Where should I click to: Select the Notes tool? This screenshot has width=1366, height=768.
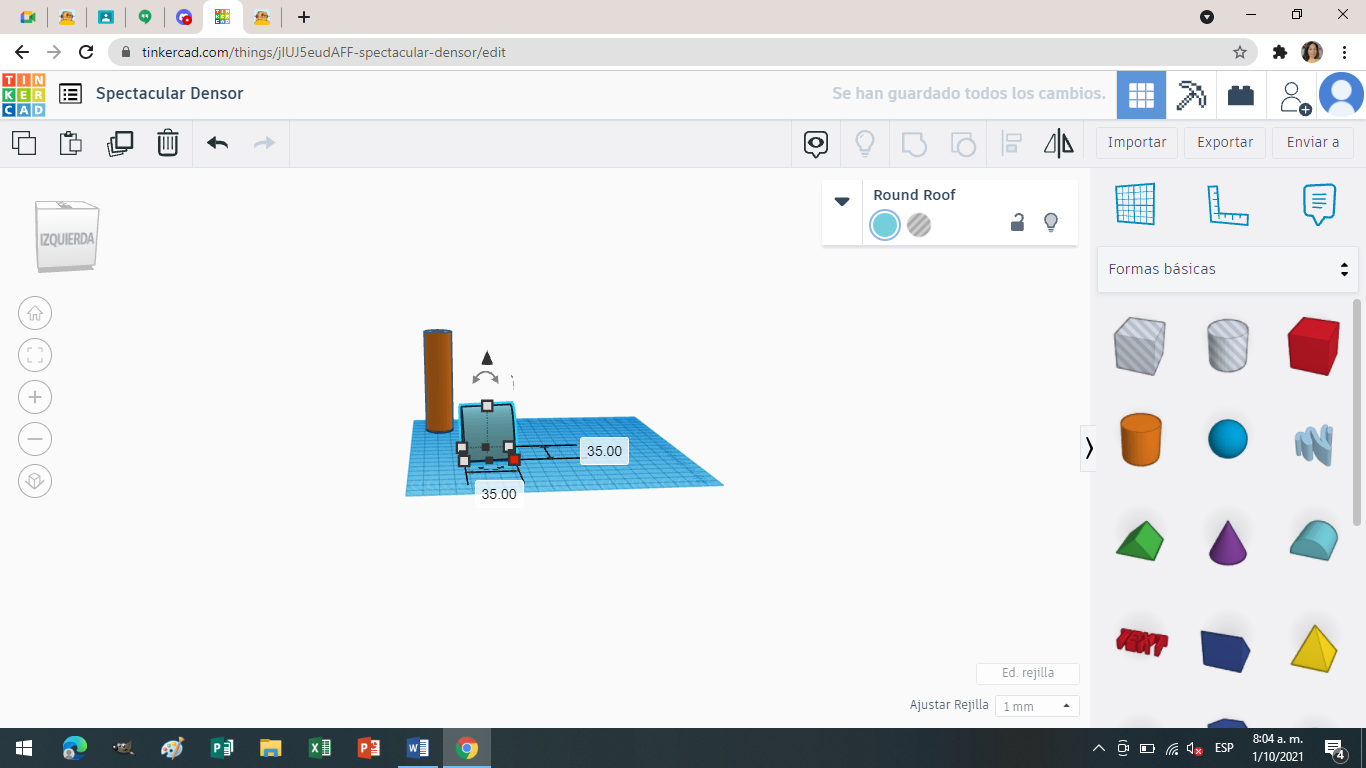pyautogui.click(x=1319, y=204)
